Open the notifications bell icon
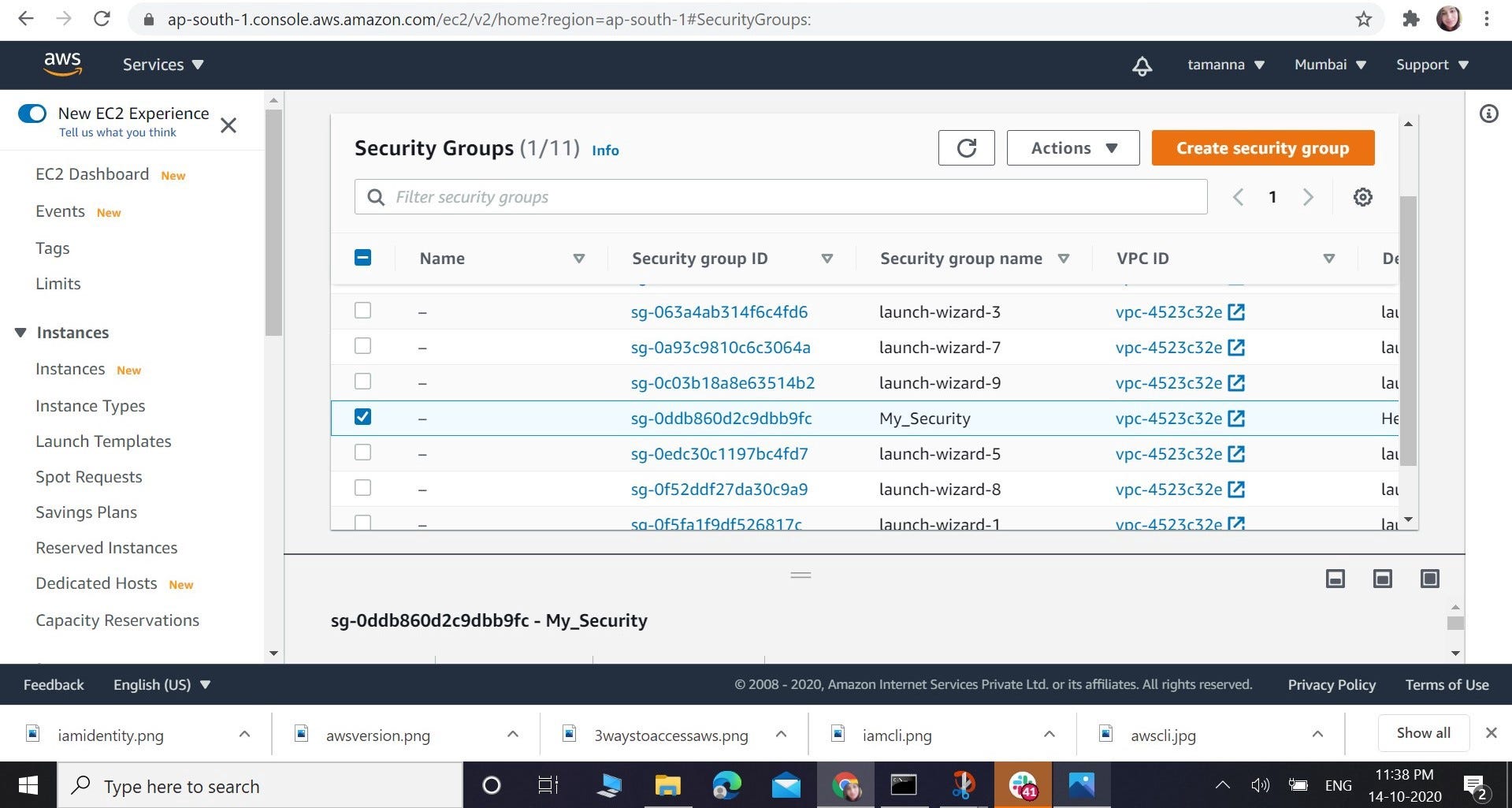This screenshot has height=808, width=1512. (x=1142, y=65)
